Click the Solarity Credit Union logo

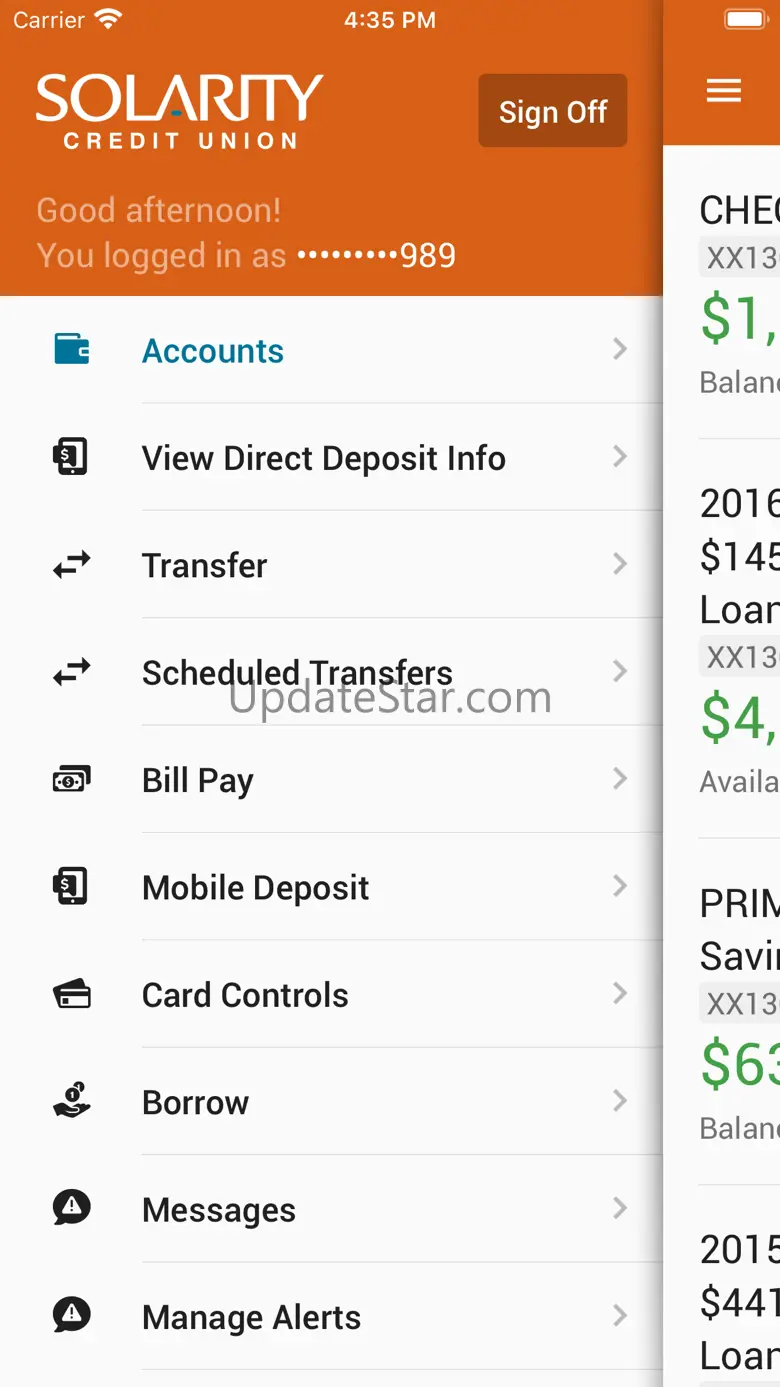(x=180, y=111)
